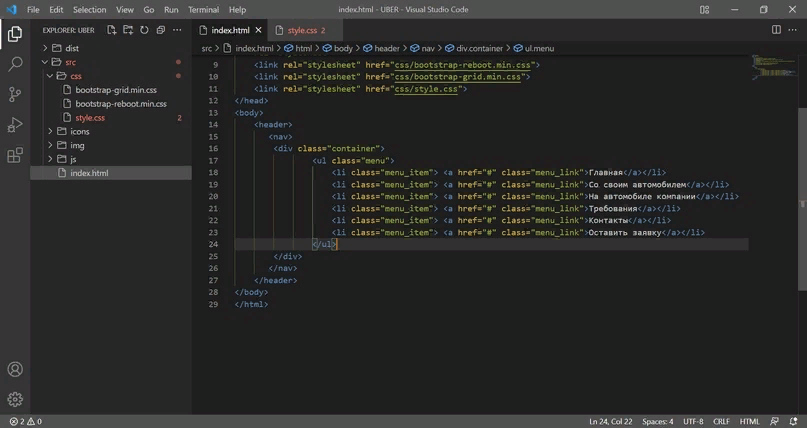Open the Selection menu
807x428 pixels.
tap(90, 9)
